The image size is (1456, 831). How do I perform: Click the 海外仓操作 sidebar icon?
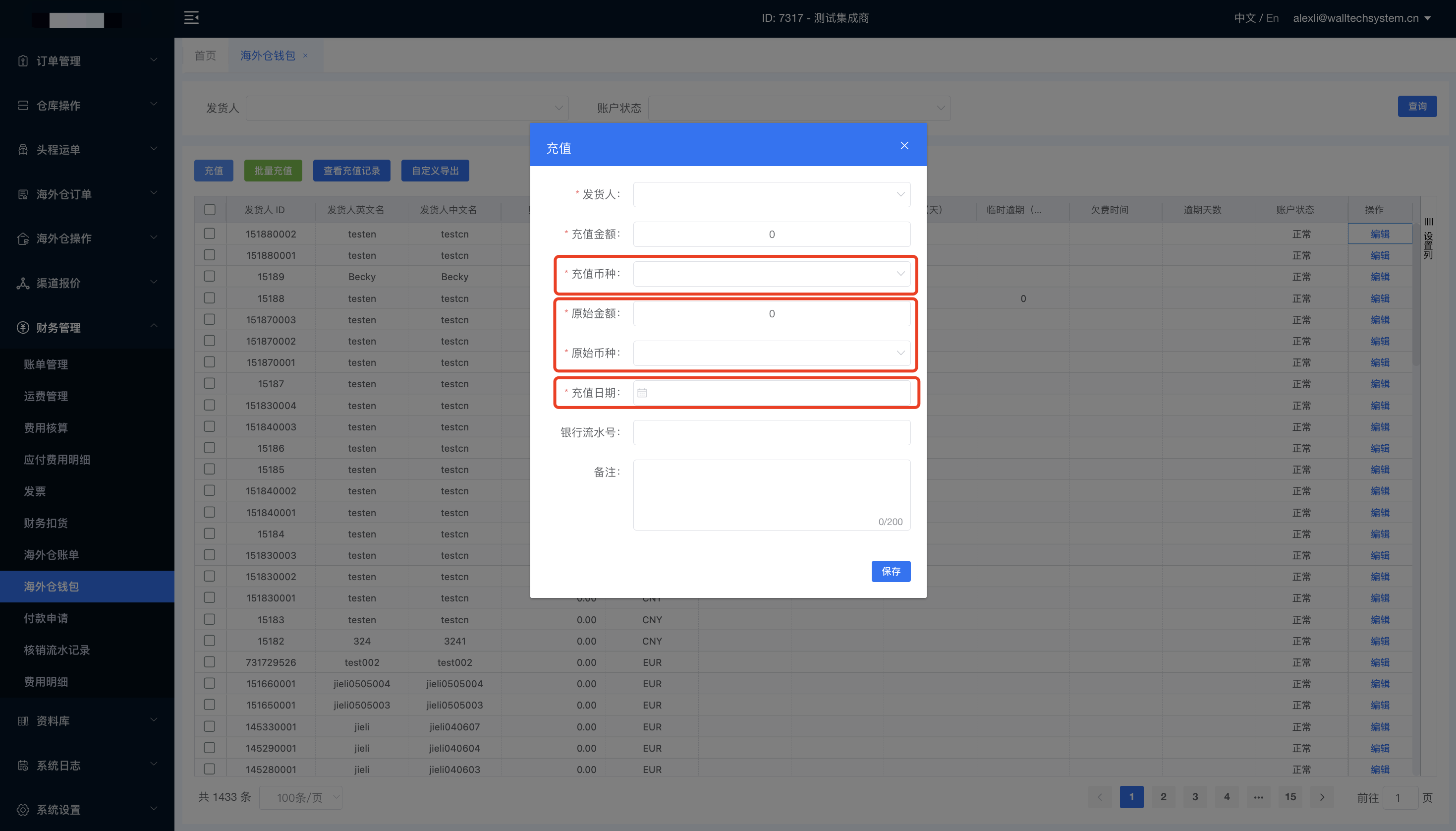pyautogui.click(x=23, y=238)
